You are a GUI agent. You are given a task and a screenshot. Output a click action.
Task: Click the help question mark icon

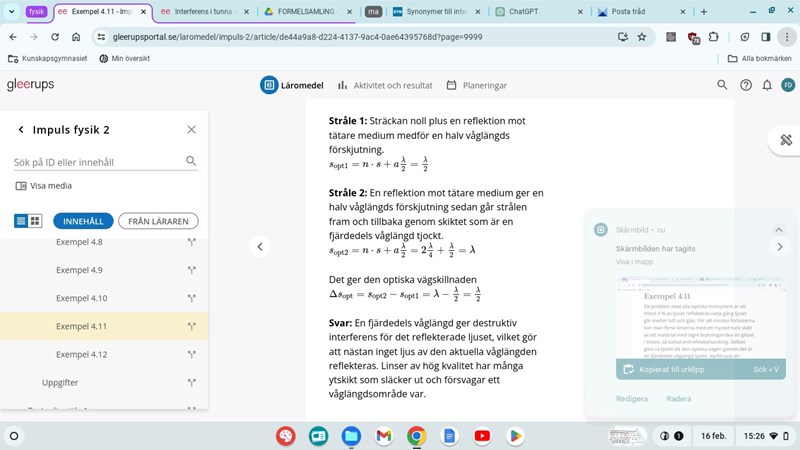745,85
